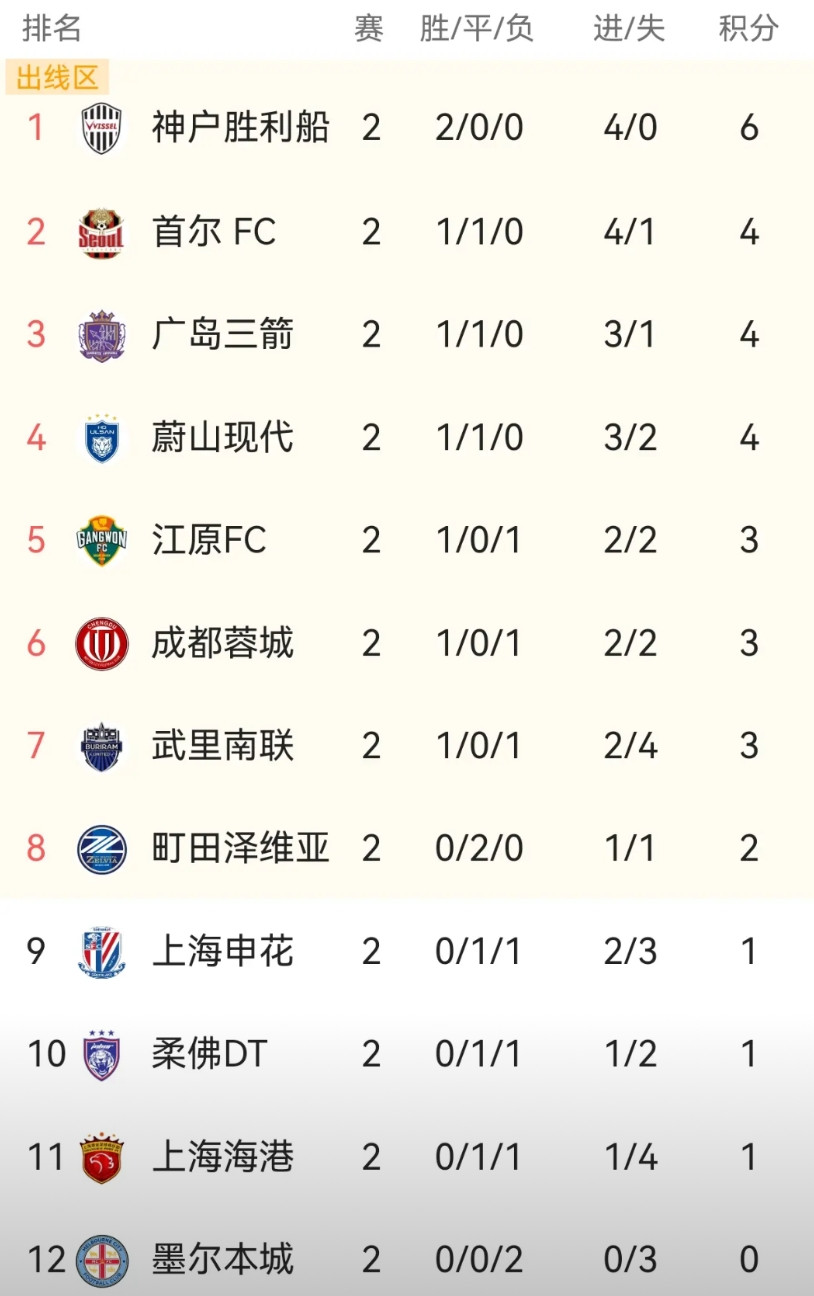Screen dimensions: 814x1296
Task: Open the Ulsan HD tiger badge
Action: (x=101, y=438)
